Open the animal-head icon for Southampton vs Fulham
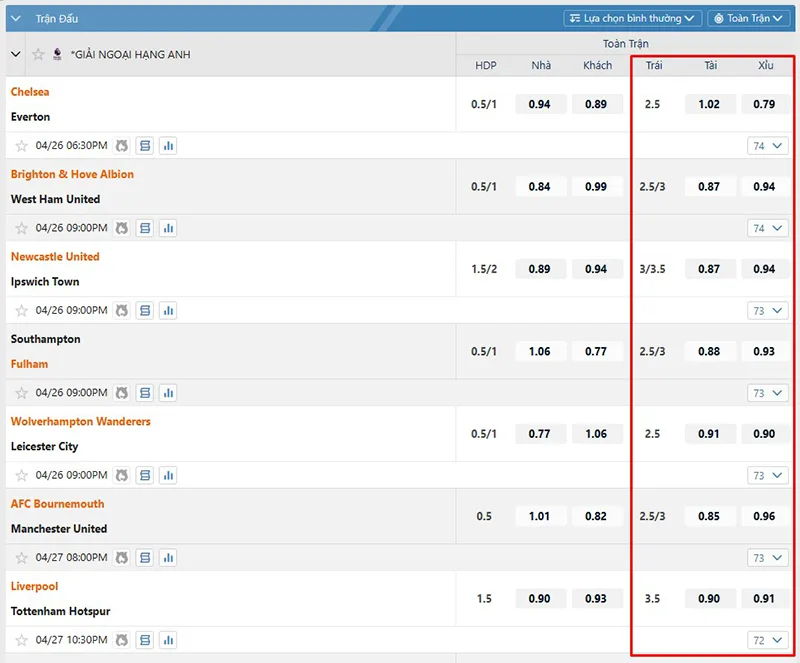 (121, 393)
